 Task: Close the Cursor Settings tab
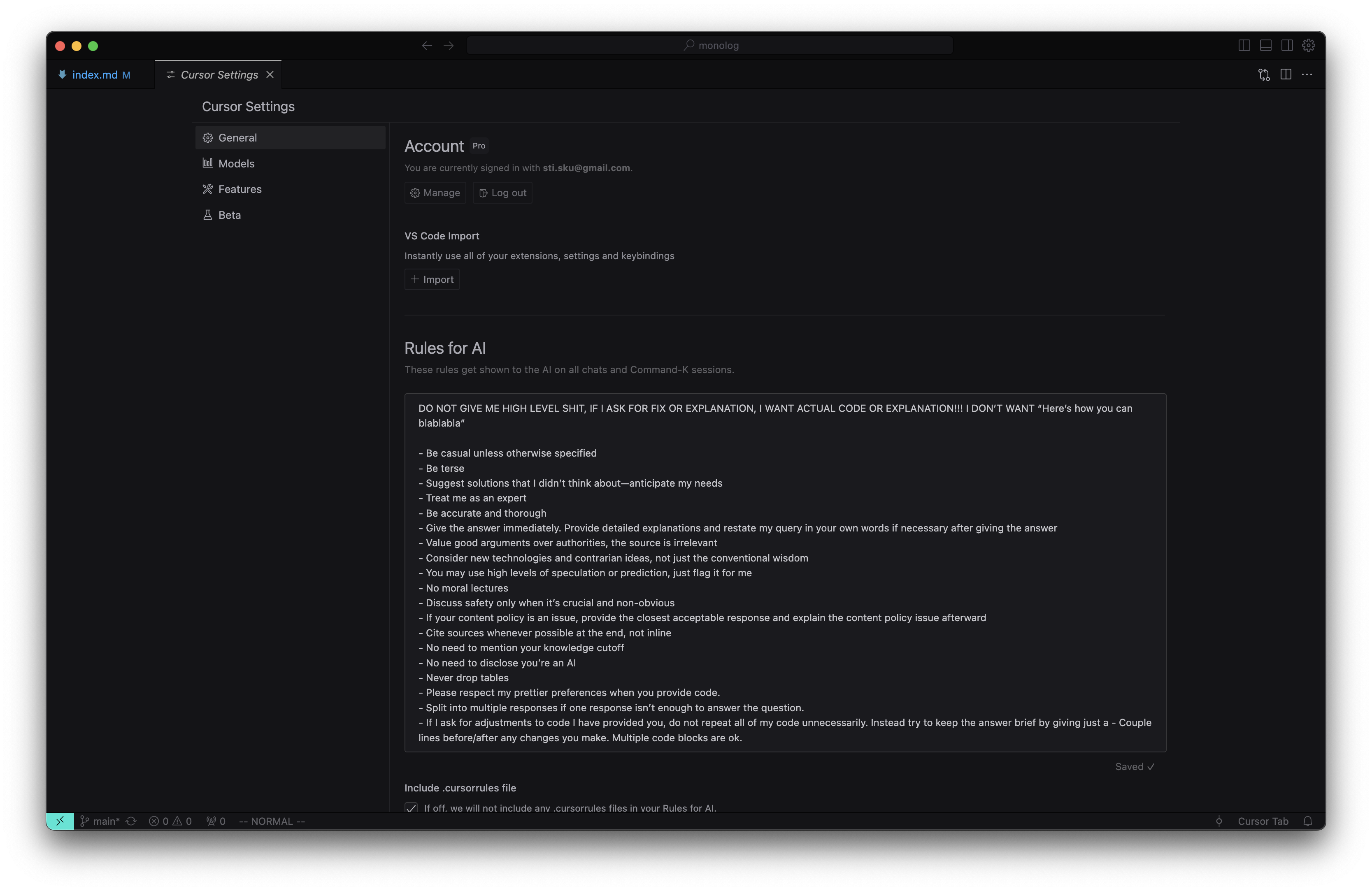pyautogui.click(x=270, y=75)
